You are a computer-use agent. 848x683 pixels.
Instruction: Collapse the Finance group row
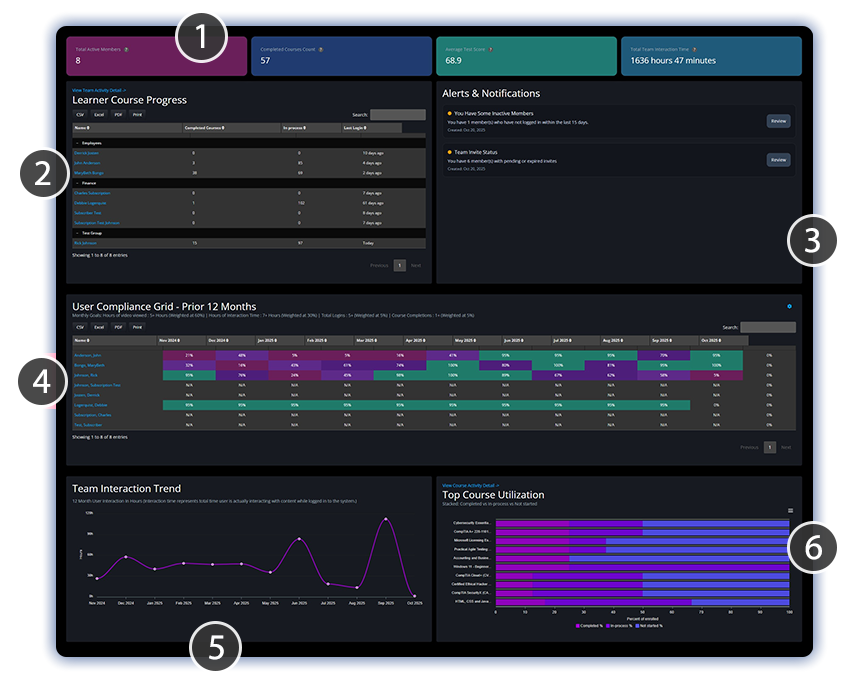(77, 183)
